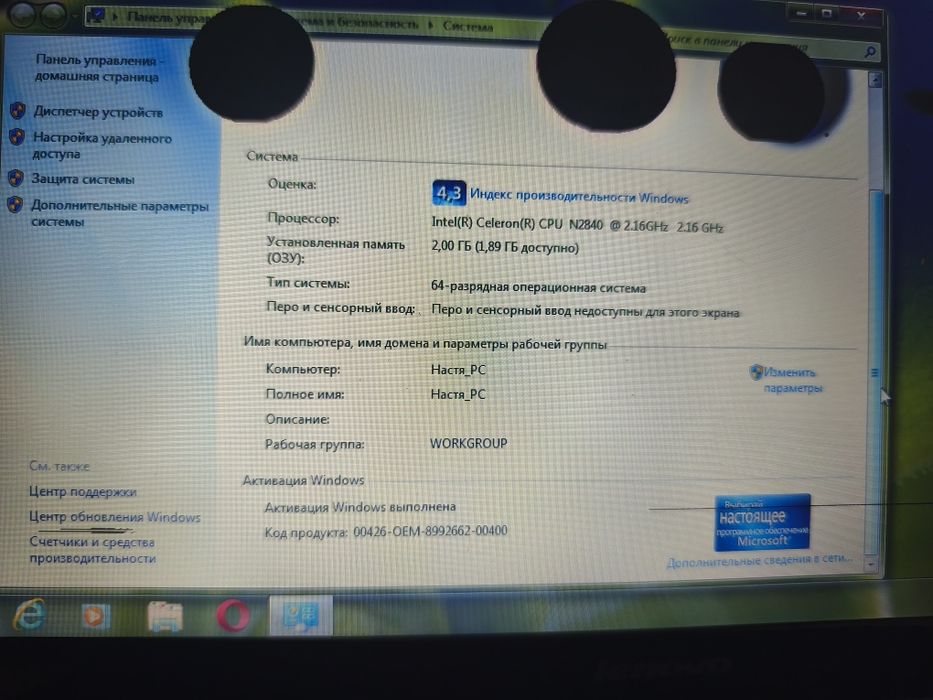933x700 pixels.
Task: Click Активация Windows выполнена text
Action: coord(360,507)
